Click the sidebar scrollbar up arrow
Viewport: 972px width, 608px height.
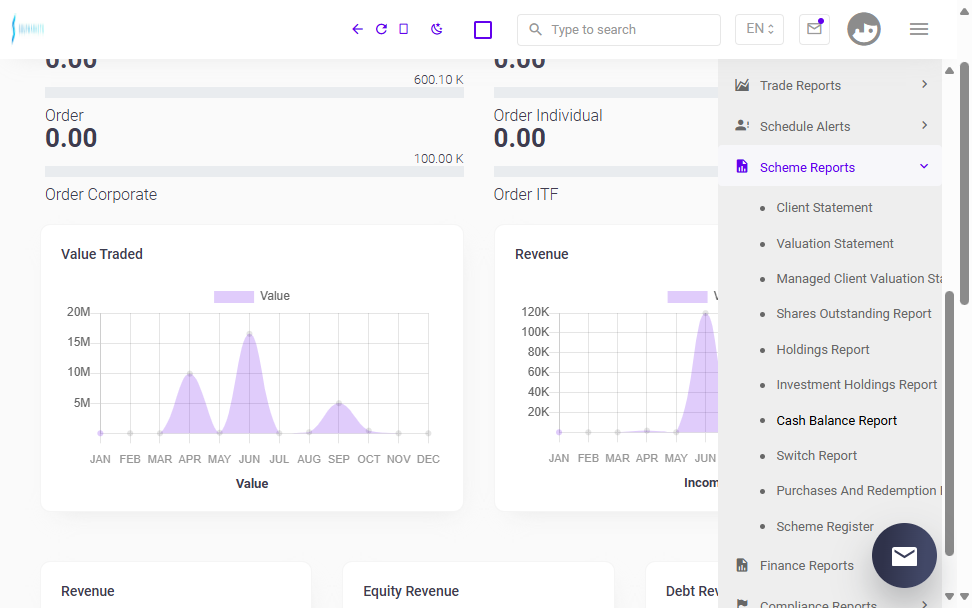point(949,71)
